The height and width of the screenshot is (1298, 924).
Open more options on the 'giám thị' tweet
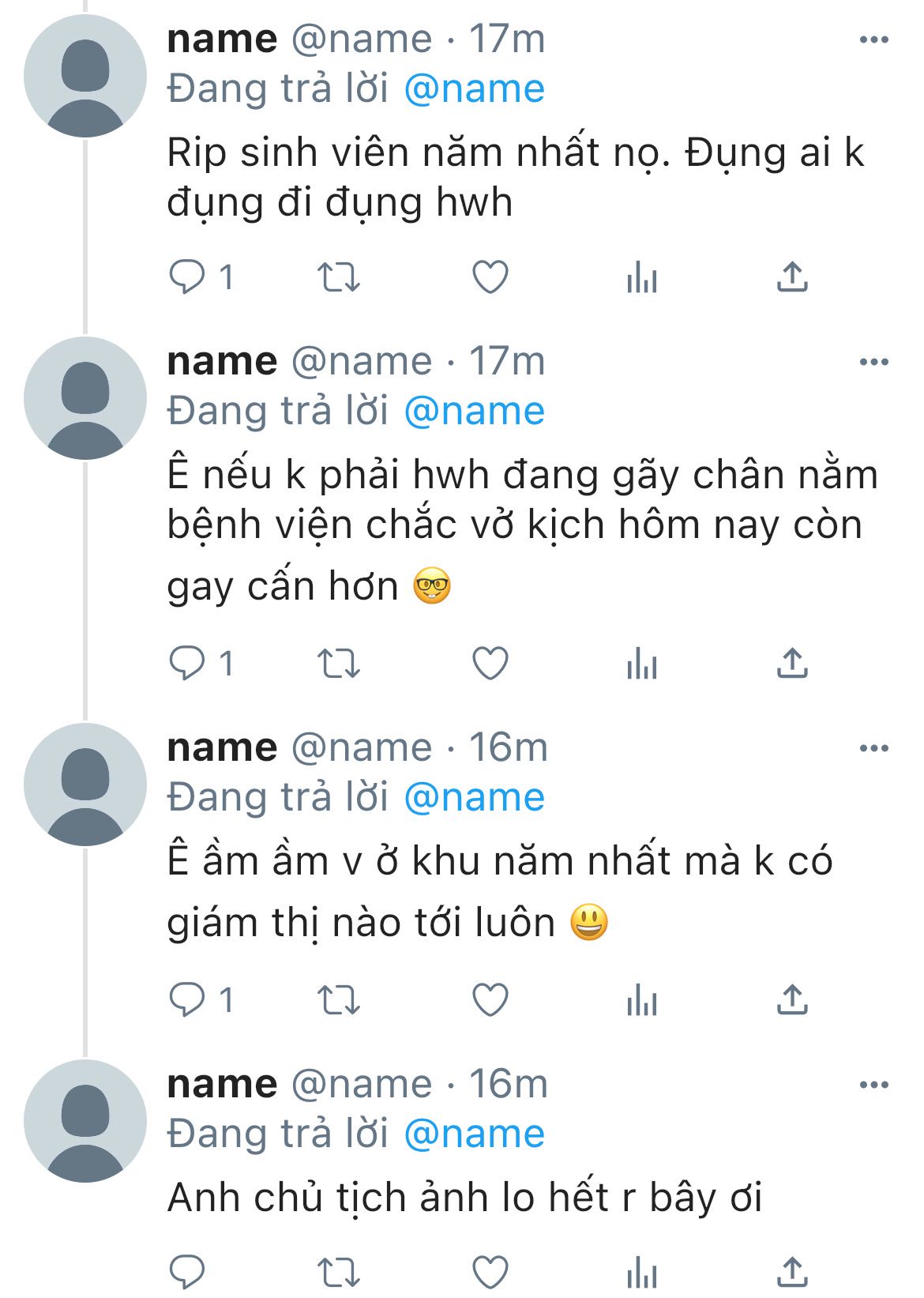[874, 747]
